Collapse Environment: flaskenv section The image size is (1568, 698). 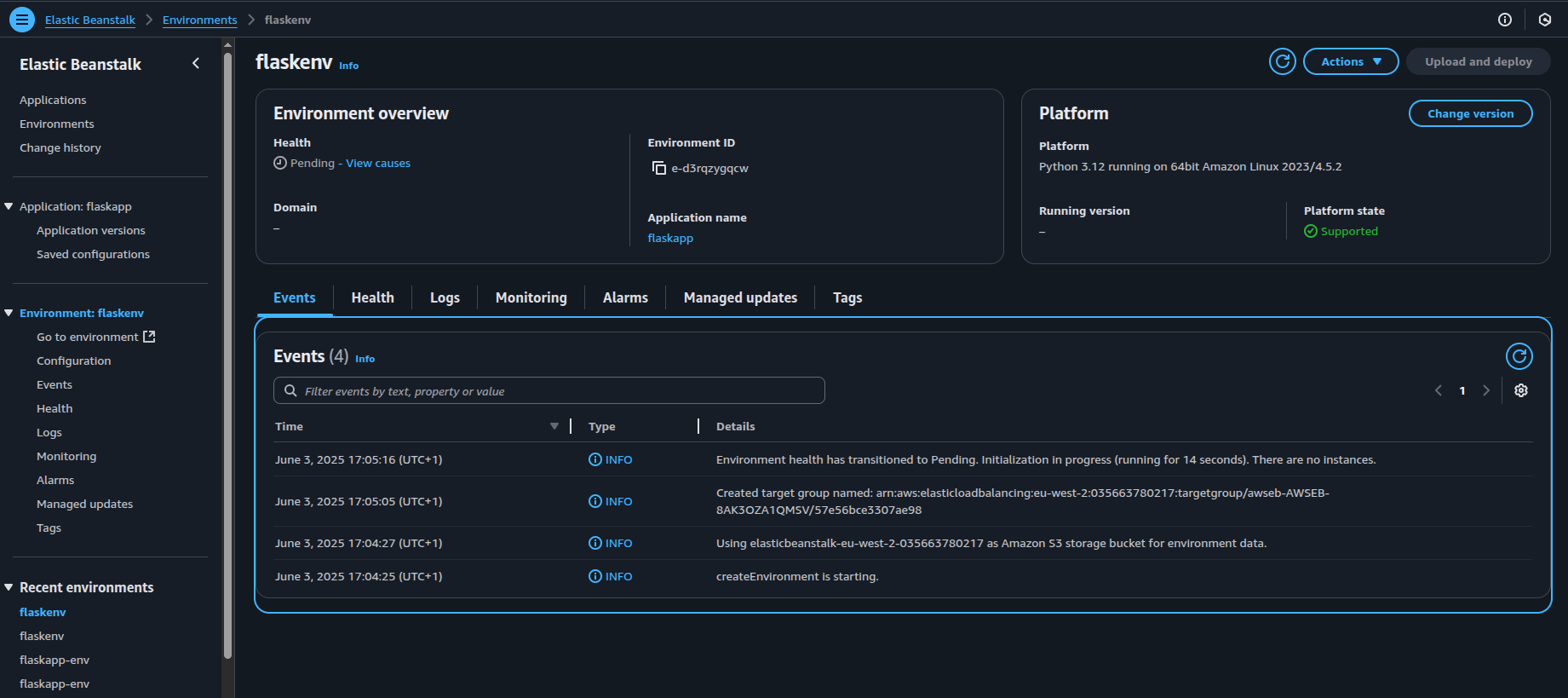click(9, 313)
